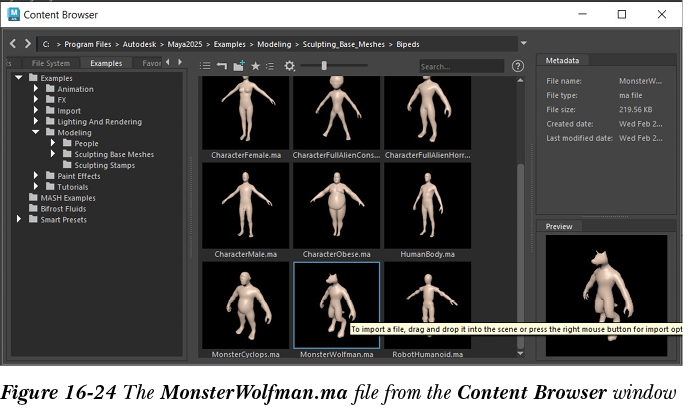Expand the Smart Presets folder

click(19, 219)
